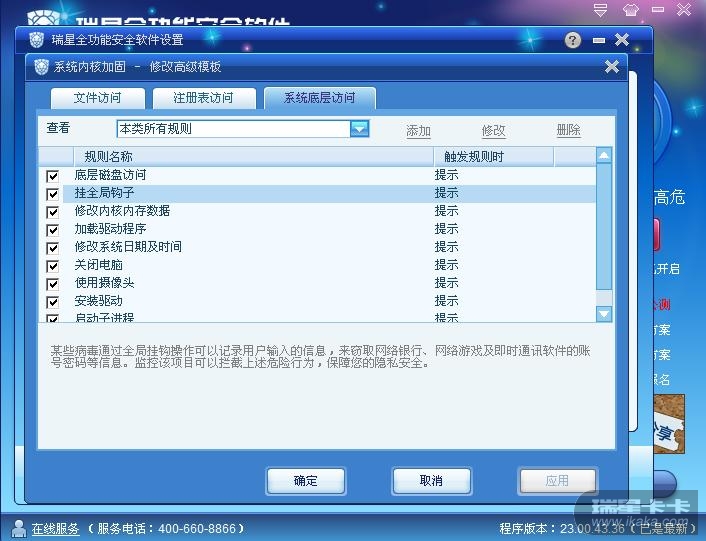Toggle the 挂全局钩子 checkbox
The height and width of the screenshot is (541, 706).
53,194
